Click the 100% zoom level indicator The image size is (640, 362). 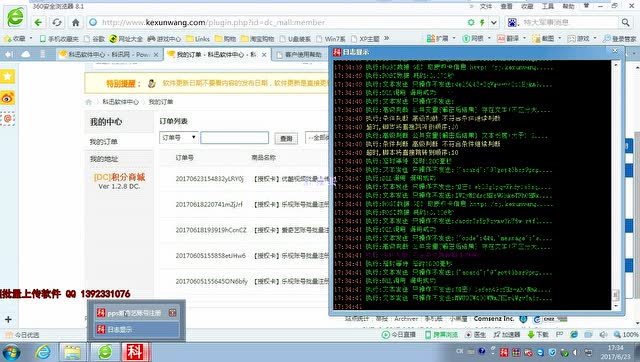[626, 335]
